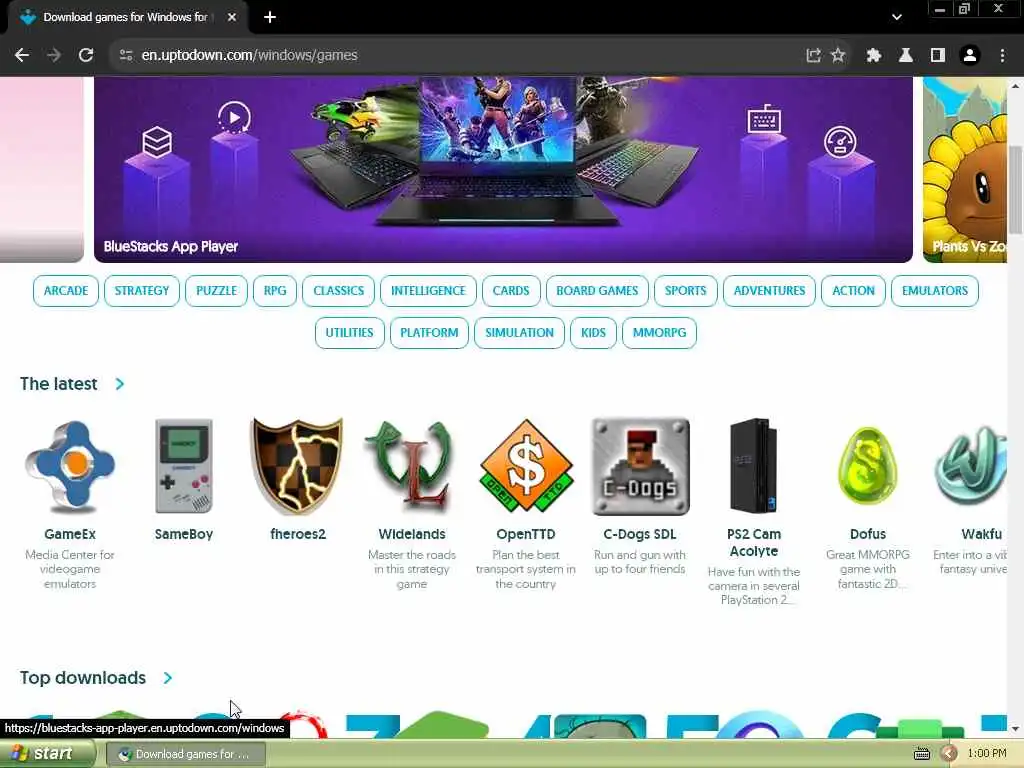Image resolution: width=1024 pixels, height=768 pixels.
Task: Open the C-Dogs SDL icon
Action: click(x=640, y=466)
